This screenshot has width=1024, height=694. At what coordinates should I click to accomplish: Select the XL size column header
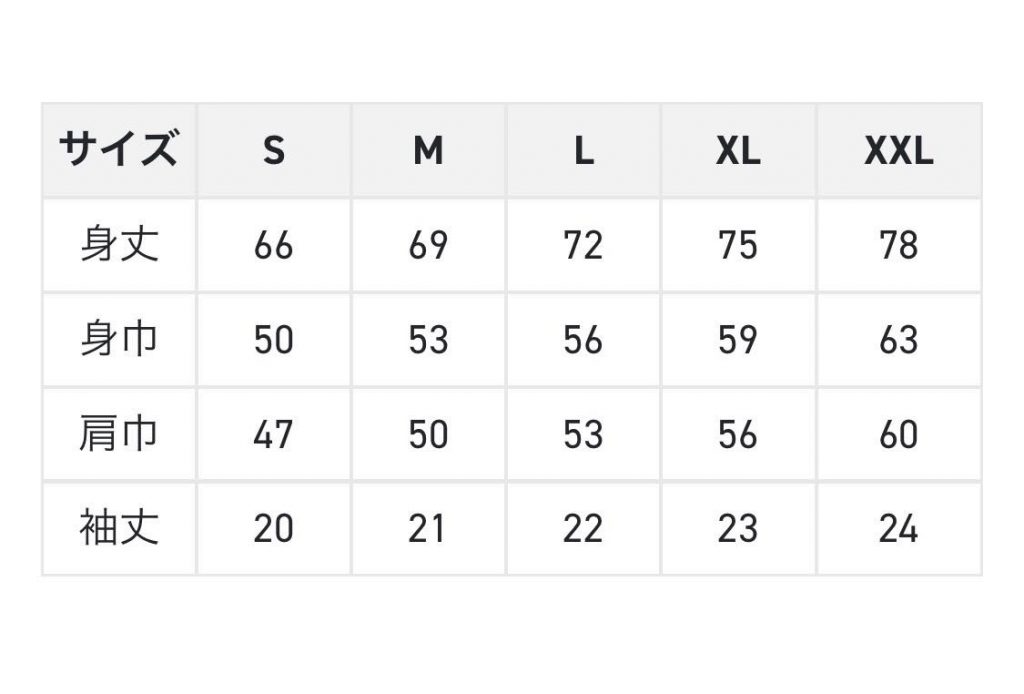(x=738, y=150)
